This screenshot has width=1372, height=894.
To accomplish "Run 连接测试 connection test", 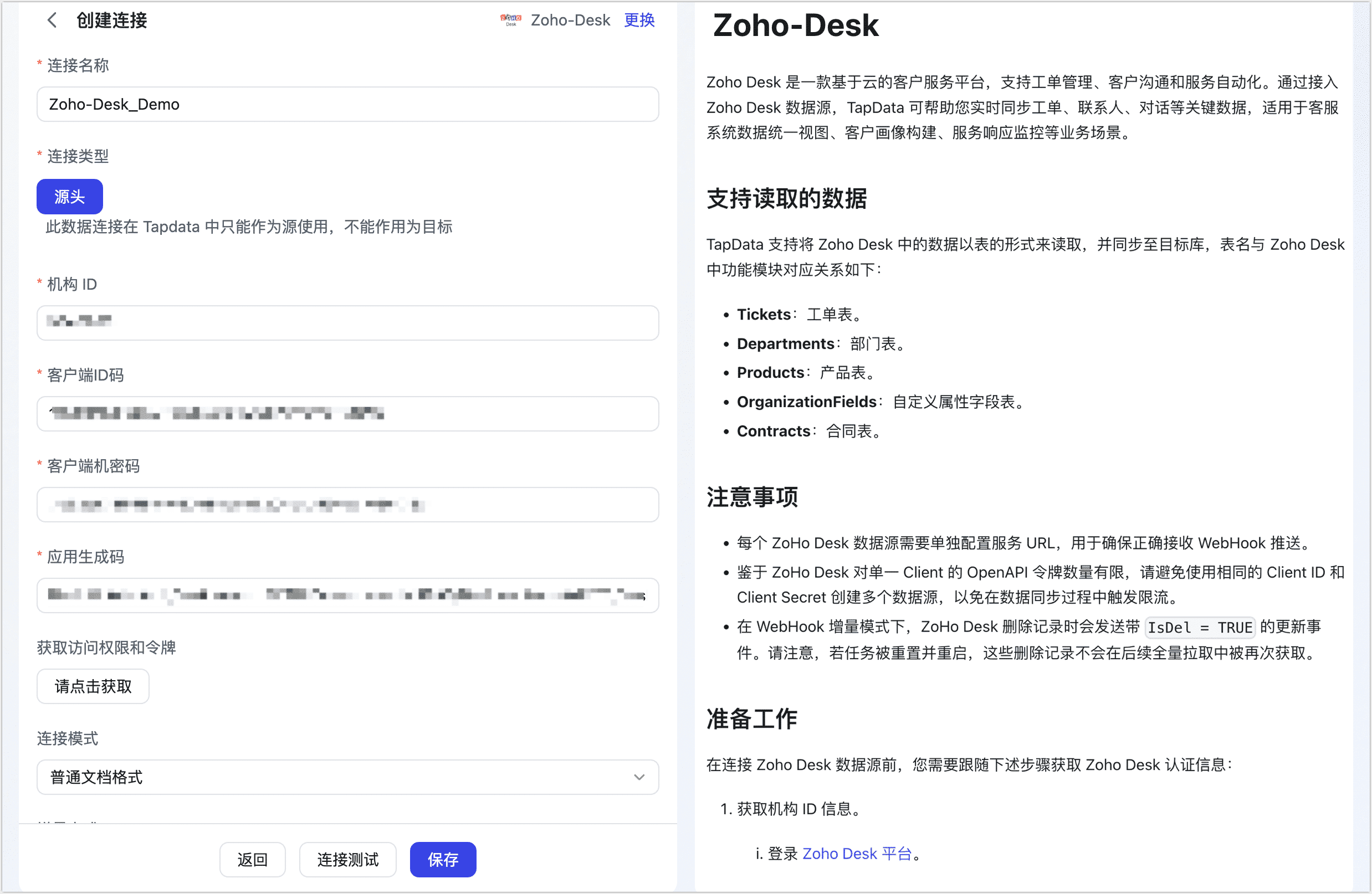I will [347, 860].
